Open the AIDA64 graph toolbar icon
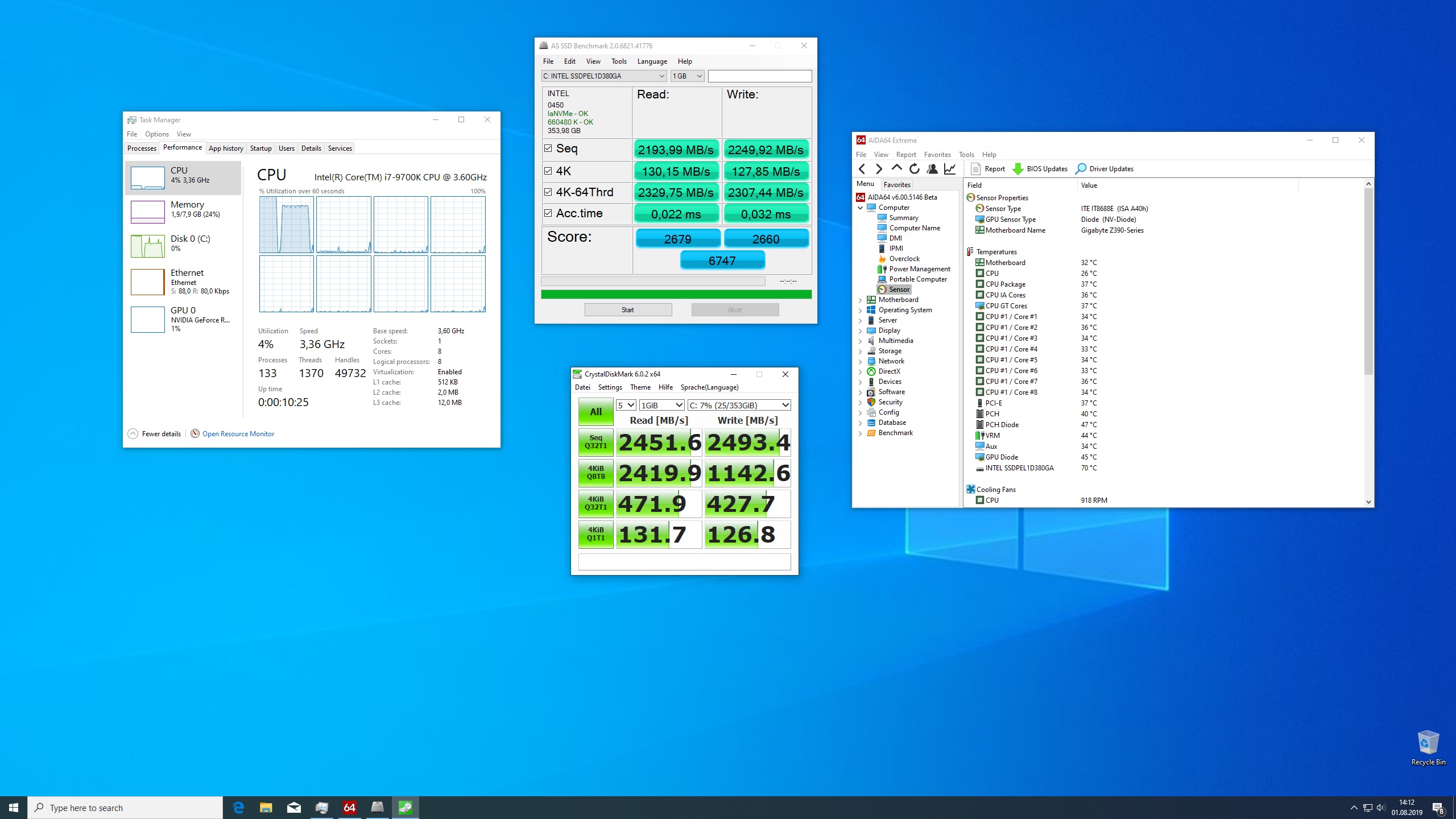The height and width of the screenshot is (819, 1456). click(x=949, y=169)
